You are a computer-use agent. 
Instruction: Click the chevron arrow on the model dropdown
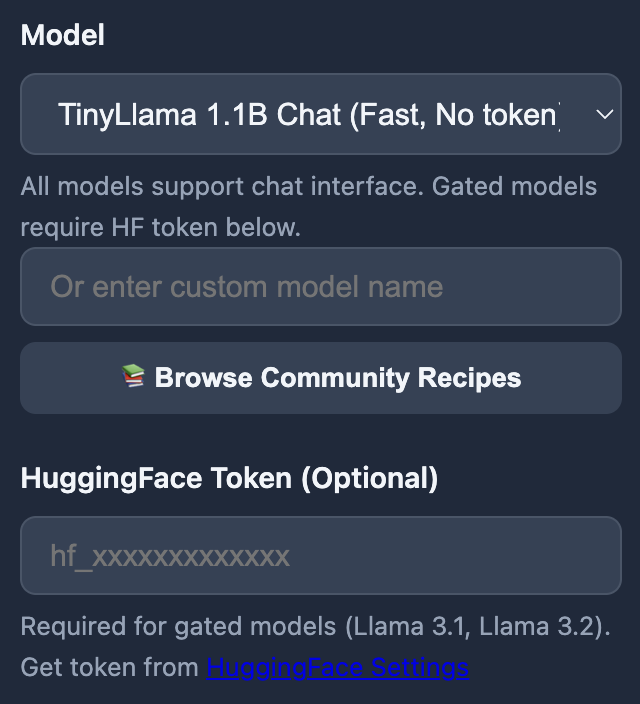tap(603, 114)
